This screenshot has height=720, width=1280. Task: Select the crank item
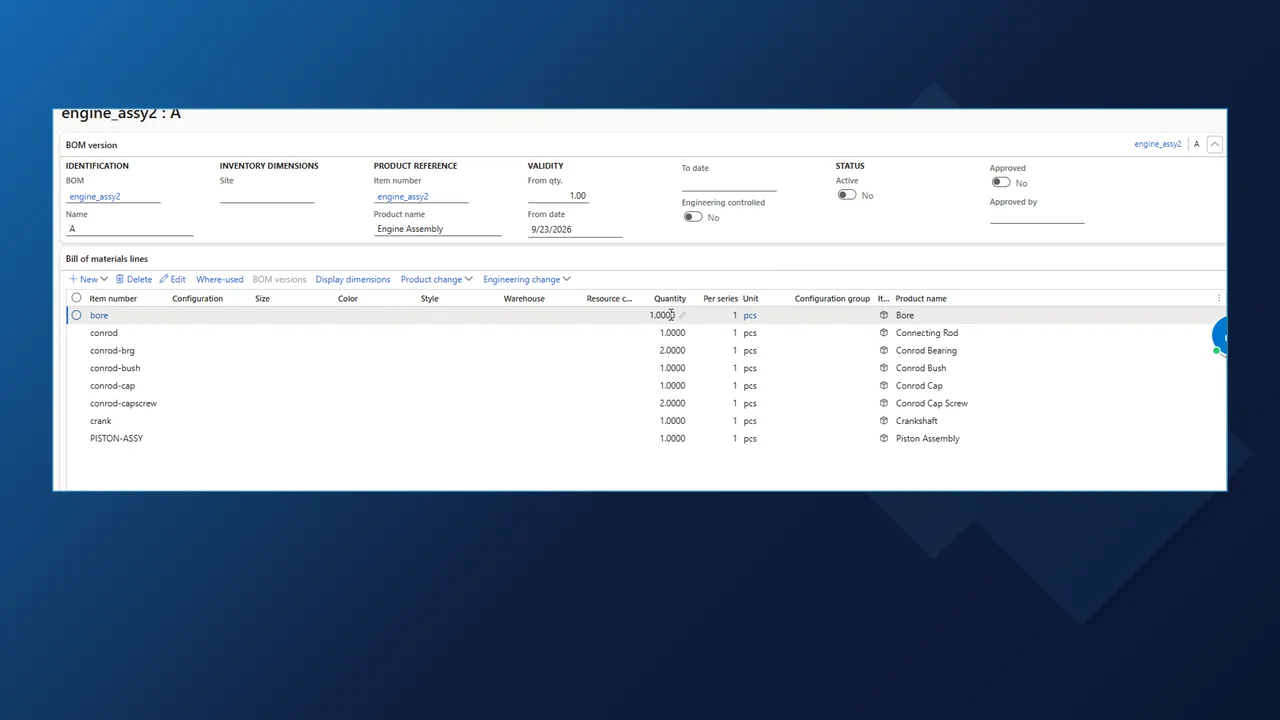click(x=101, y=421)
